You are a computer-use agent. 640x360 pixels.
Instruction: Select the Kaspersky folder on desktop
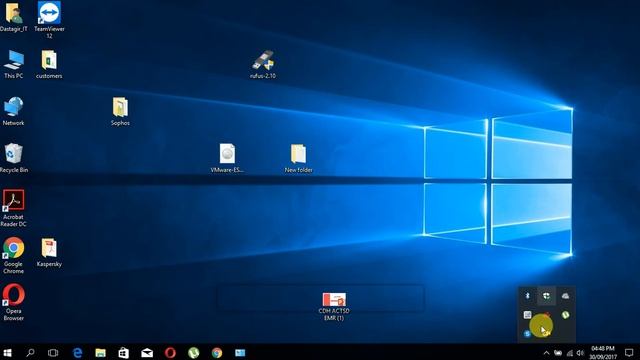[x=49, y=253]
